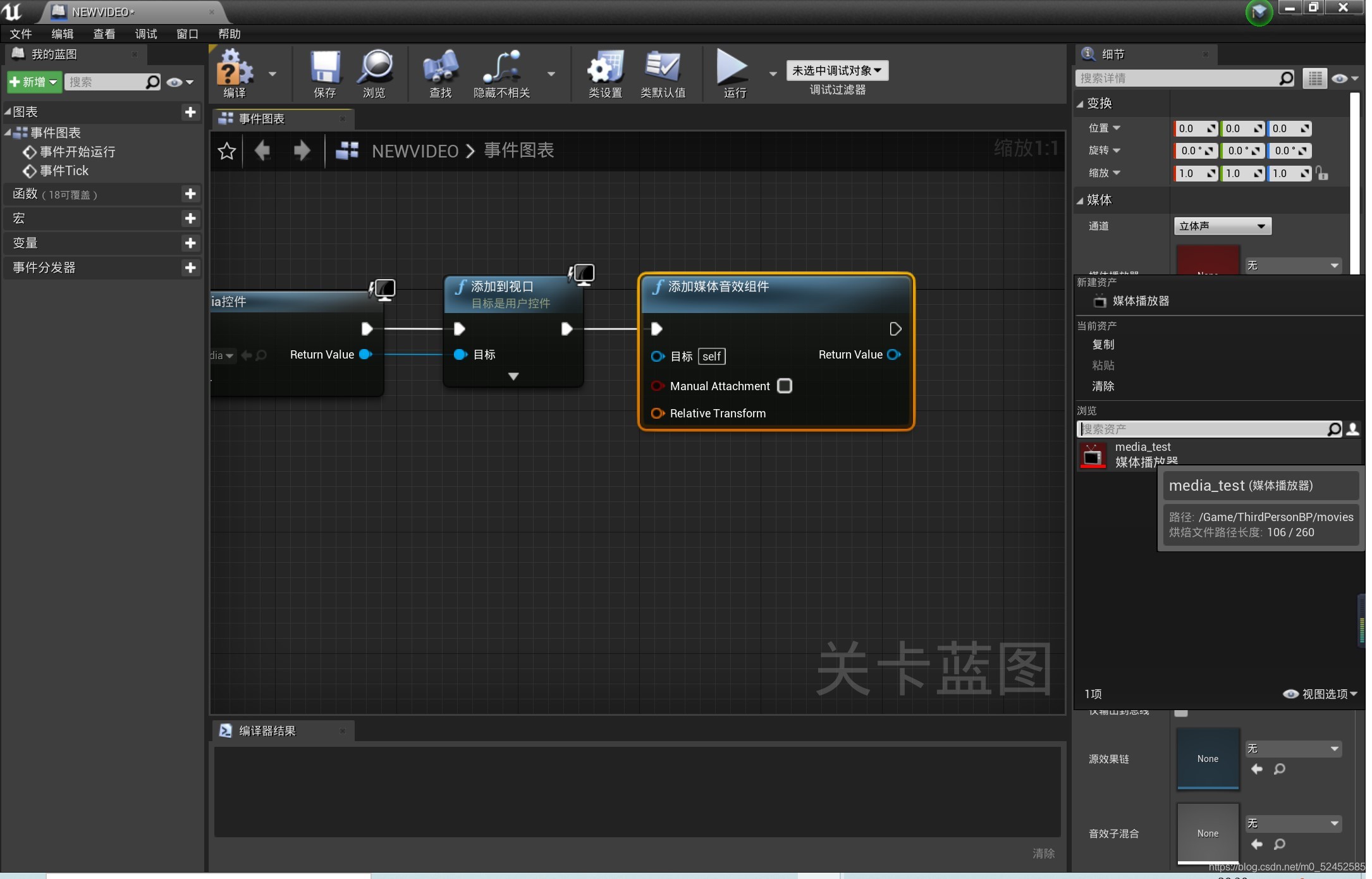Open the 立体声 channel dropdown
Viewport: 1372px width, 879px height.
coord(1222,226)
